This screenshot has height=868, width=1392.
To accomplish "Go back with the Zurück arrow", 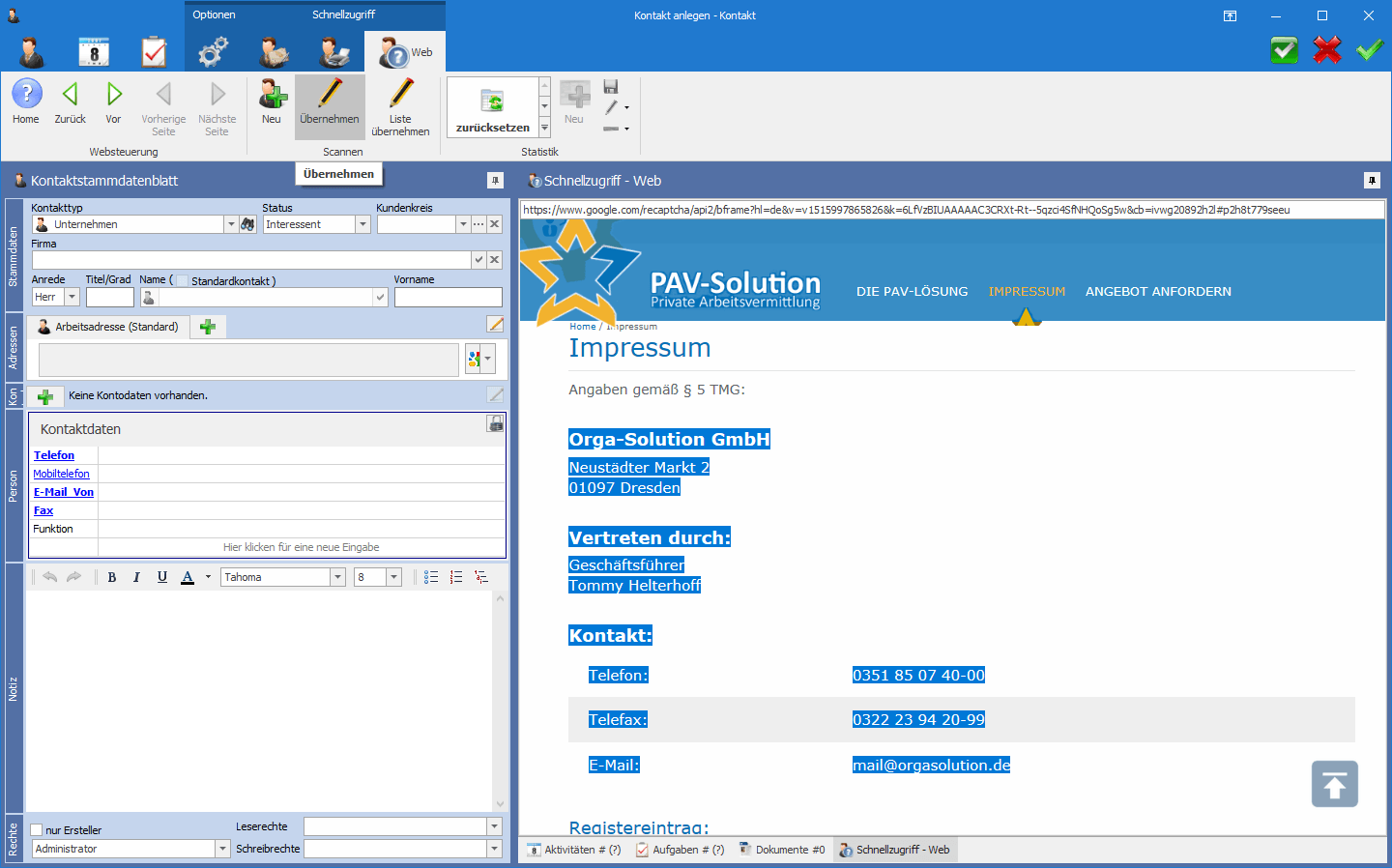I will click(x=70, y=101).
